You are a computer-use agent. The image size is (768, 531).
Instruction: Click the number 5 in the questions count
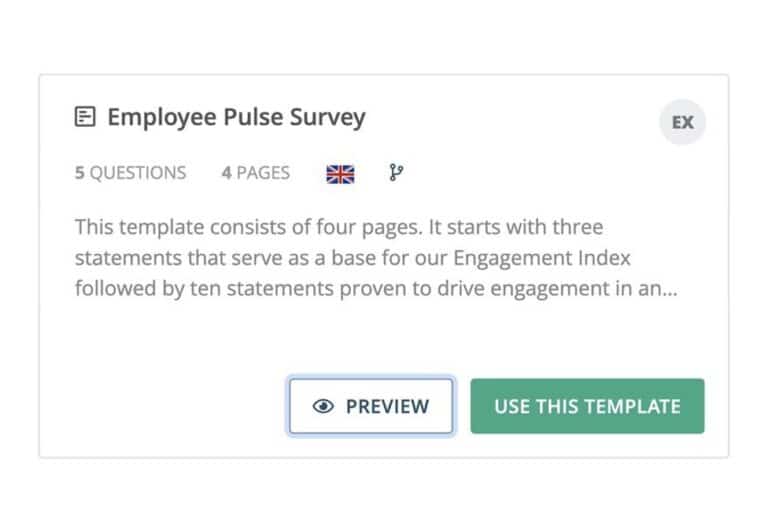tap(79, 173)
